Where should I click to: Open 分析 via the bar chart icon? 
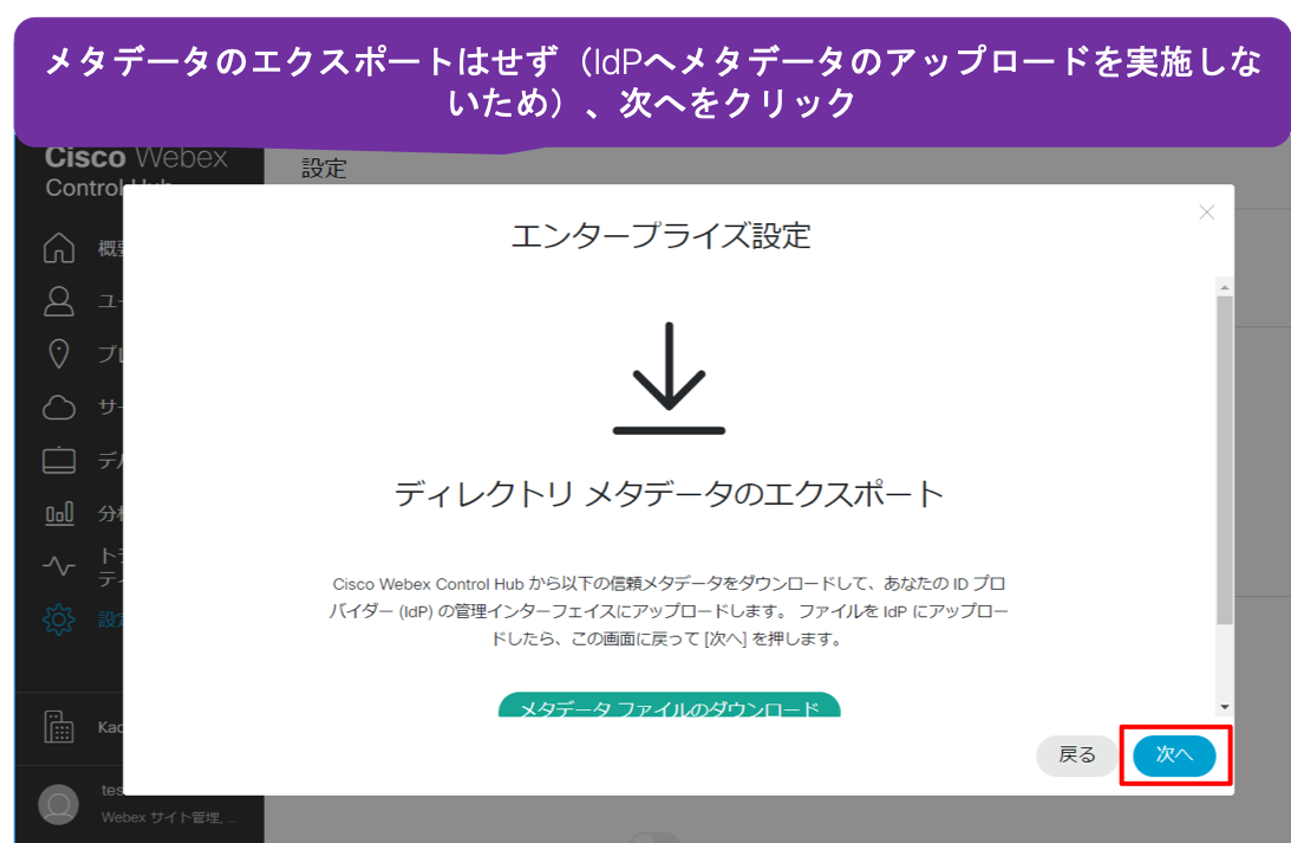click(x=58, y=510)
